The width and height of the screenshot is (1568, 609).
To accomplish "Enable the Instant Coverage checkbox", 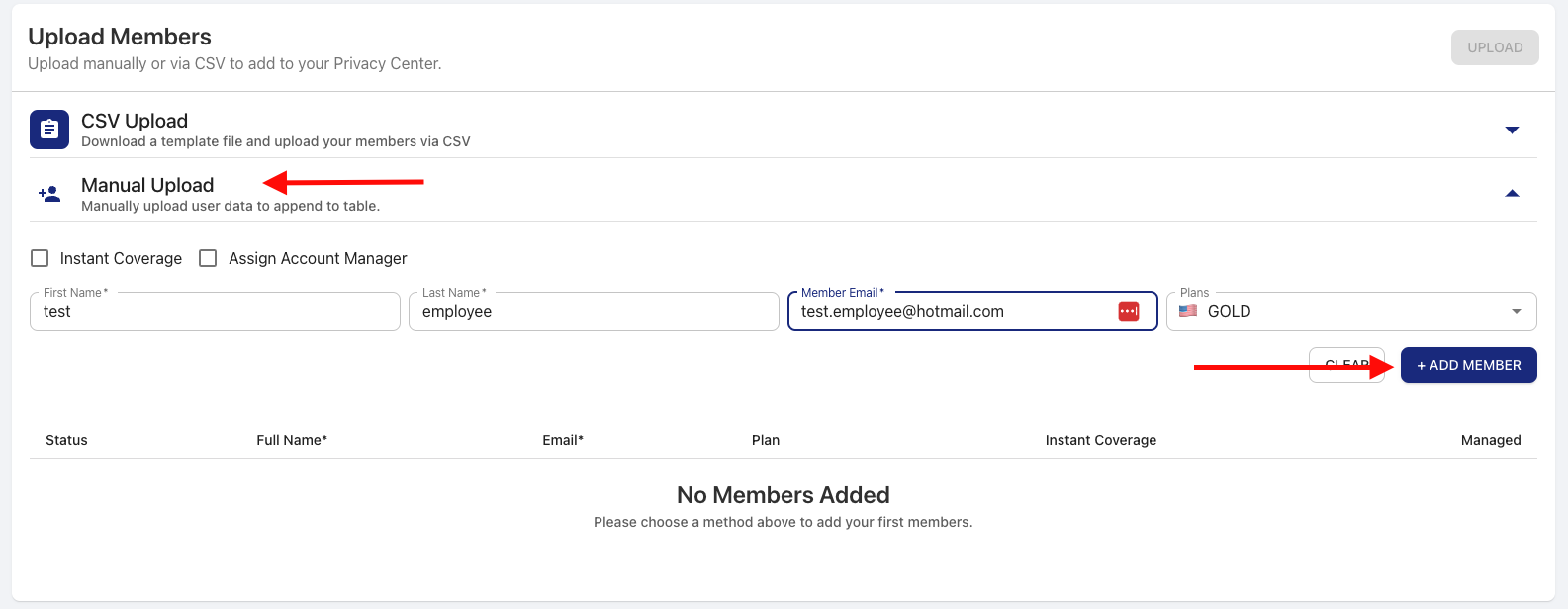I will 41,258.
